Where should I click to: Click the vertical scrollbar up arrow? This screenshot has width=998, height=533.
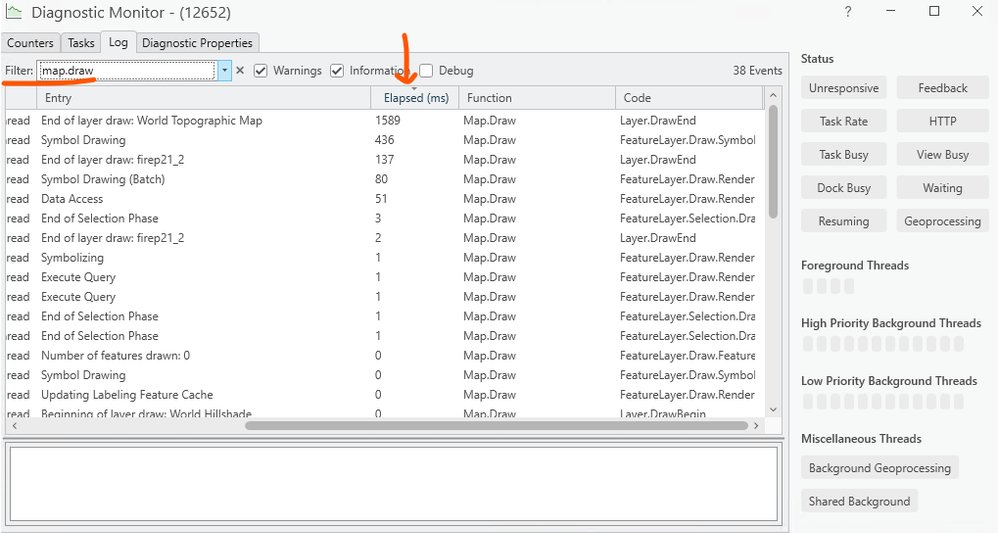coord(773,96)
